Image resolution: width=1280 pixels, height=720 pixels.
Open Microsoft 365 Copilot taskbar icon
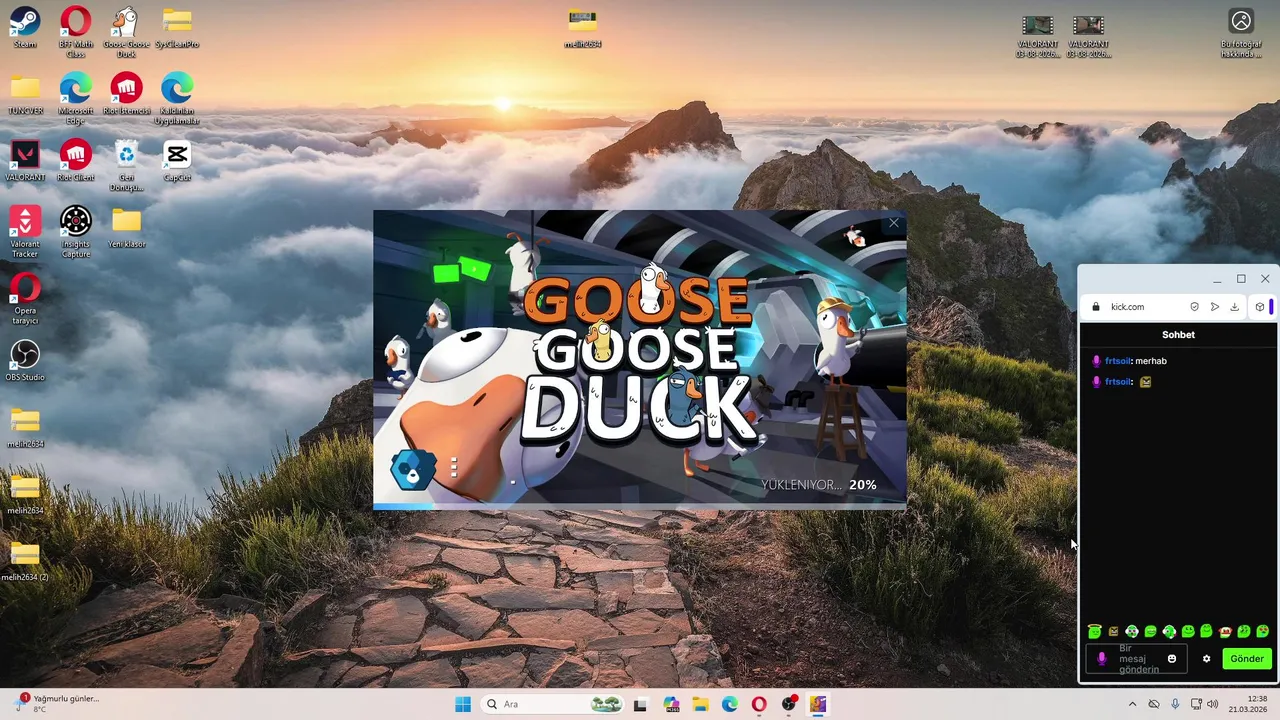tap(670, 704)
